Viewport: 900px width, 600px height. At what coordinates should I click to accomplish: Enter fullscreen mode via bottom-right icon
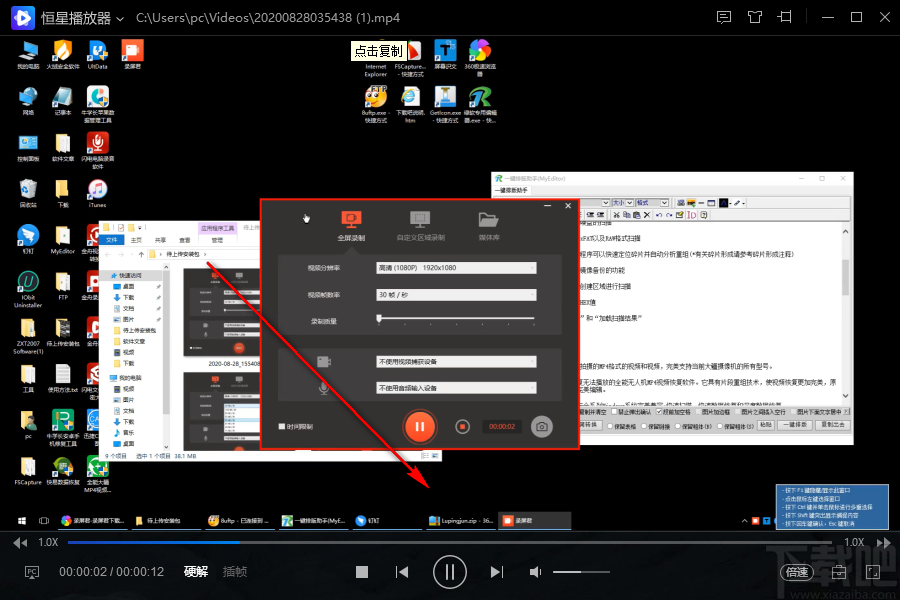point(872,572)
